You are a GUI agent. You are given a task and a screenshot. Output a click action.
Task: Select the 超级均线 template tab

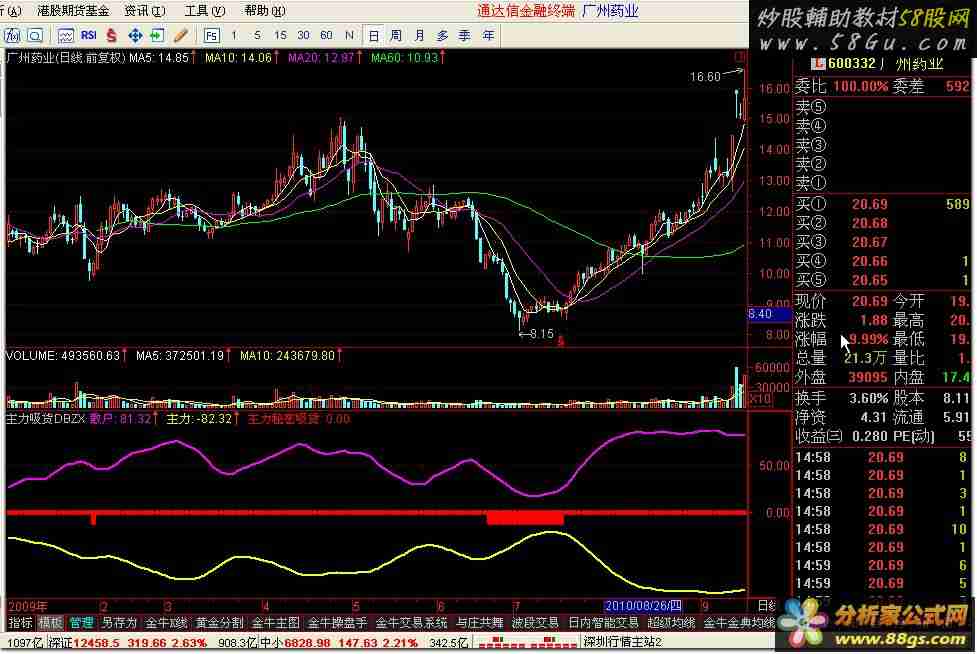point(671,622)
